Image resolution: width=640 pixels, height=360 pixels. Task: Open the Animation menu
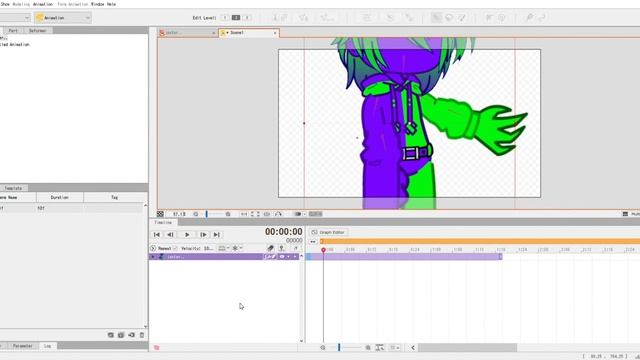[x=42, y=4]
